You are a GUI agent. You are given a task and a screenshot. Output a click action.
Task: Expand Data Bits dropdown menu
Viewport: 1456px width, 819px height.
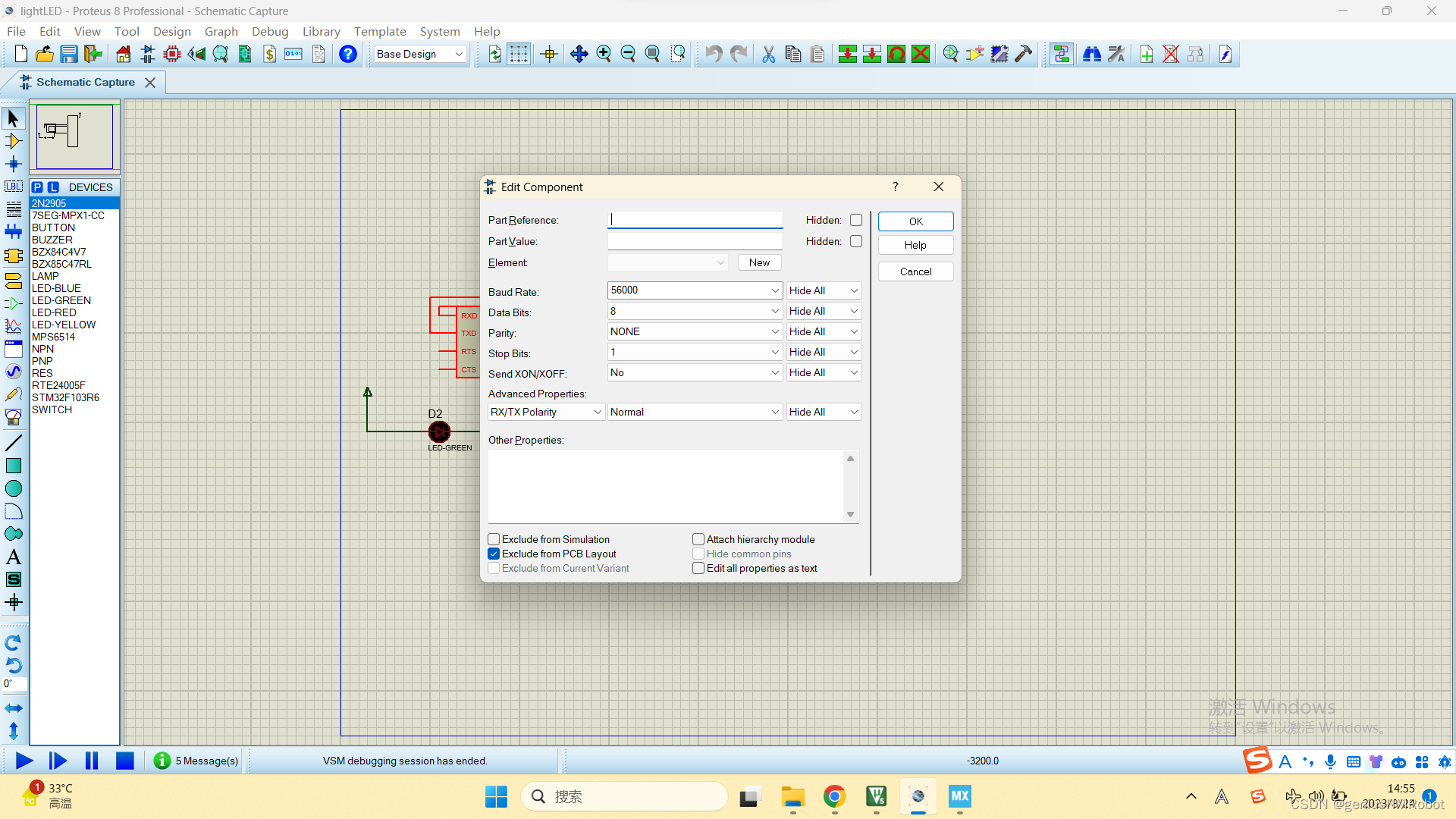(774, 311)
